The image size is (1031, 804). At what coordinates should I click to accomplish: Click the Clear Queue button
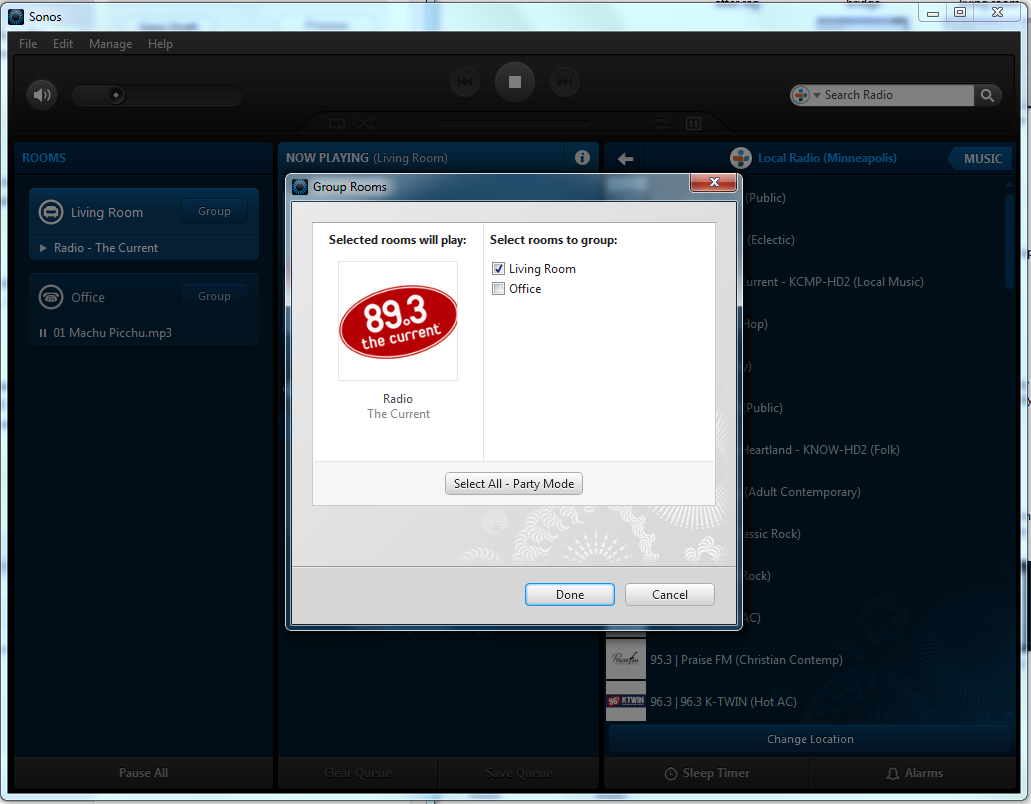[358, 773]
